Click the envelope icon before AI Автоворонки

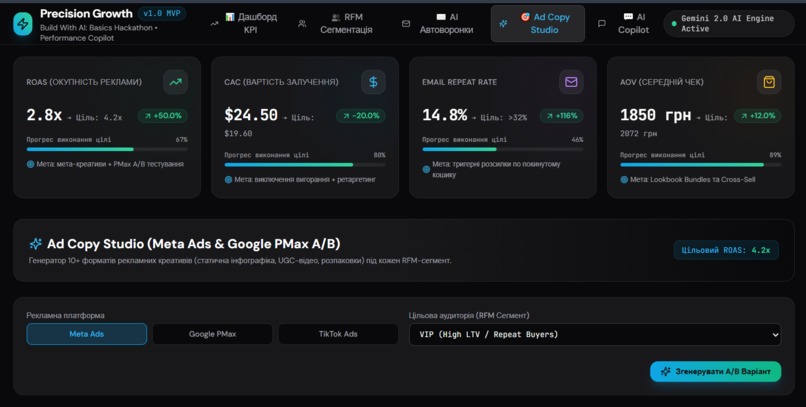pyautogui.click(x=406, y=24)
